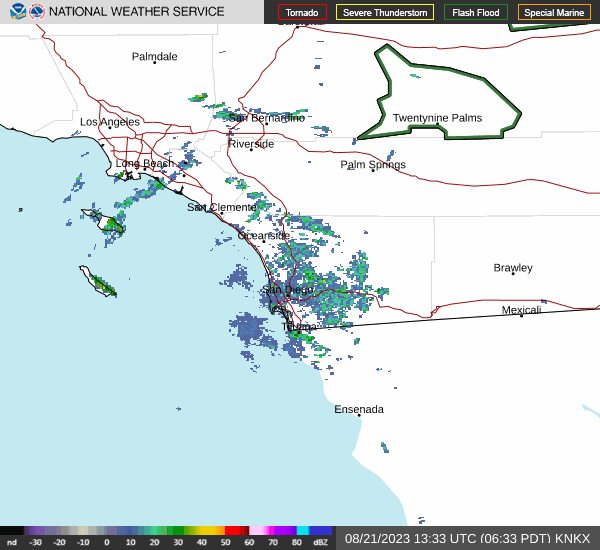The width and height of the screenshot is (600, 550).
Task: Select the Severe Thunderstorm legend box
Action: [385, 13]
